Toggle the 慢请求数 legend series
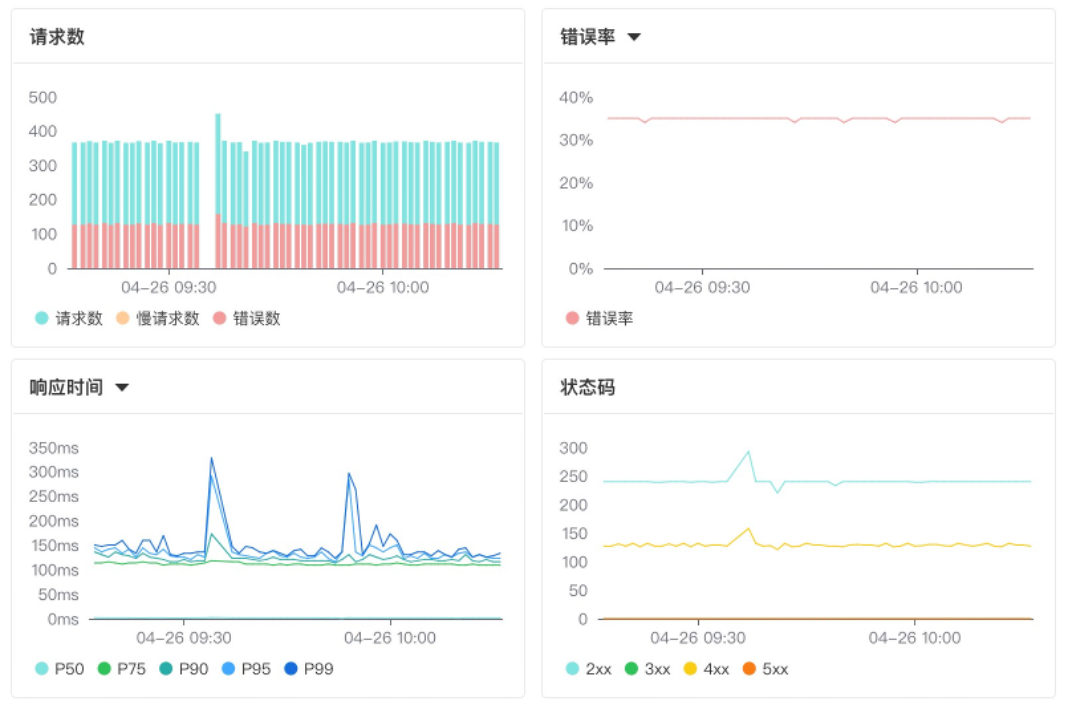The width and height of the screenshot is (1068, 706). [157, 318]
